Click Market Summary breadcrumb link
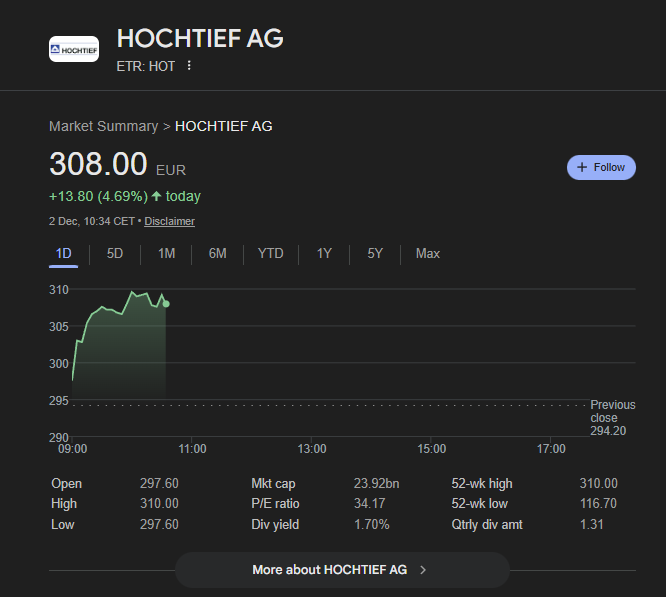Viewport: 666px width, 597px height. point(103,126)
